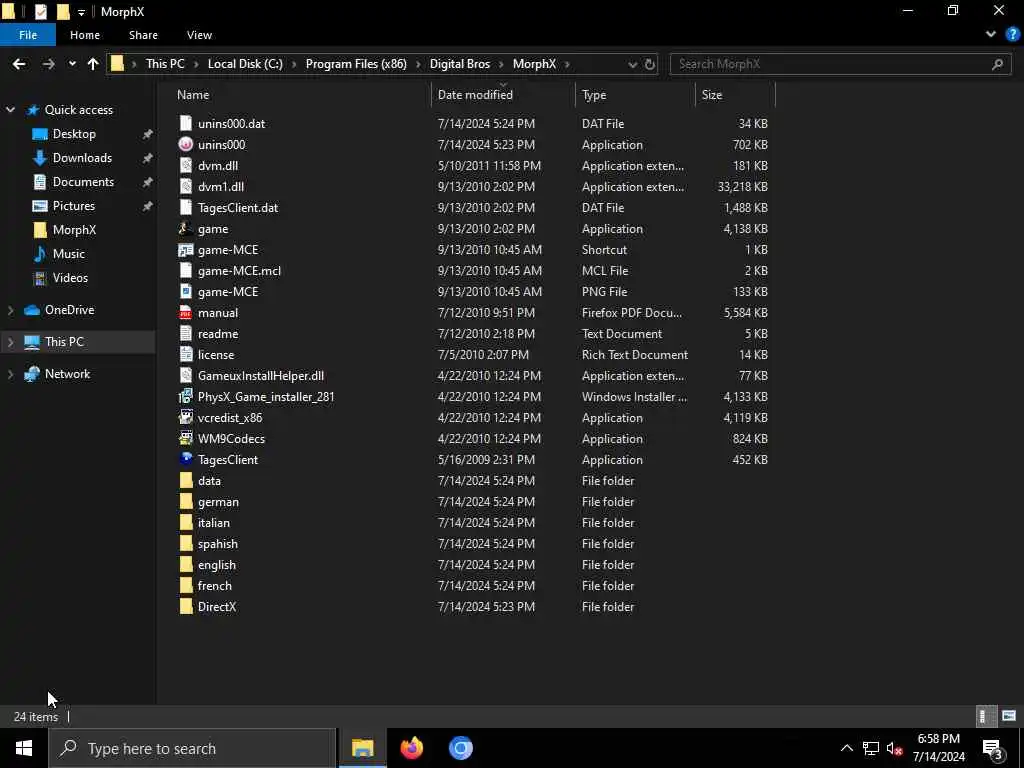The width and height of the screenshot is (1024, 768).
Task: Go back with the Back arrow
Action: click(x=19, y=64)
